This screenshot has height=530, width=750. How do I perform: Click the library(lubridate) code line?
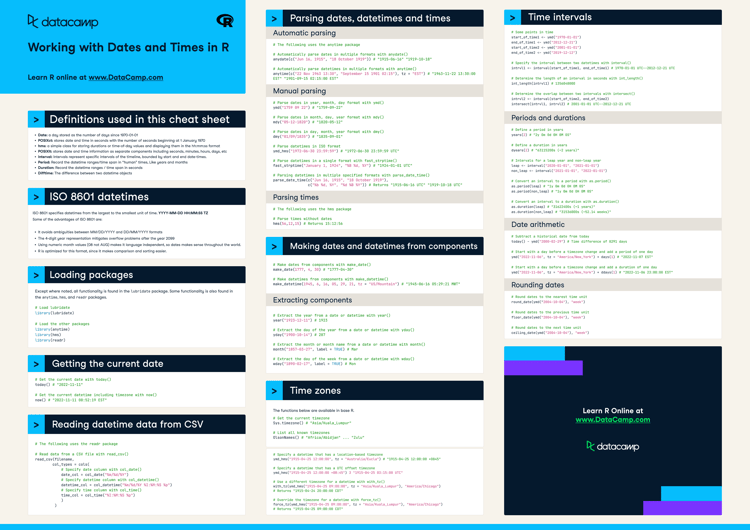click(55, 313)
